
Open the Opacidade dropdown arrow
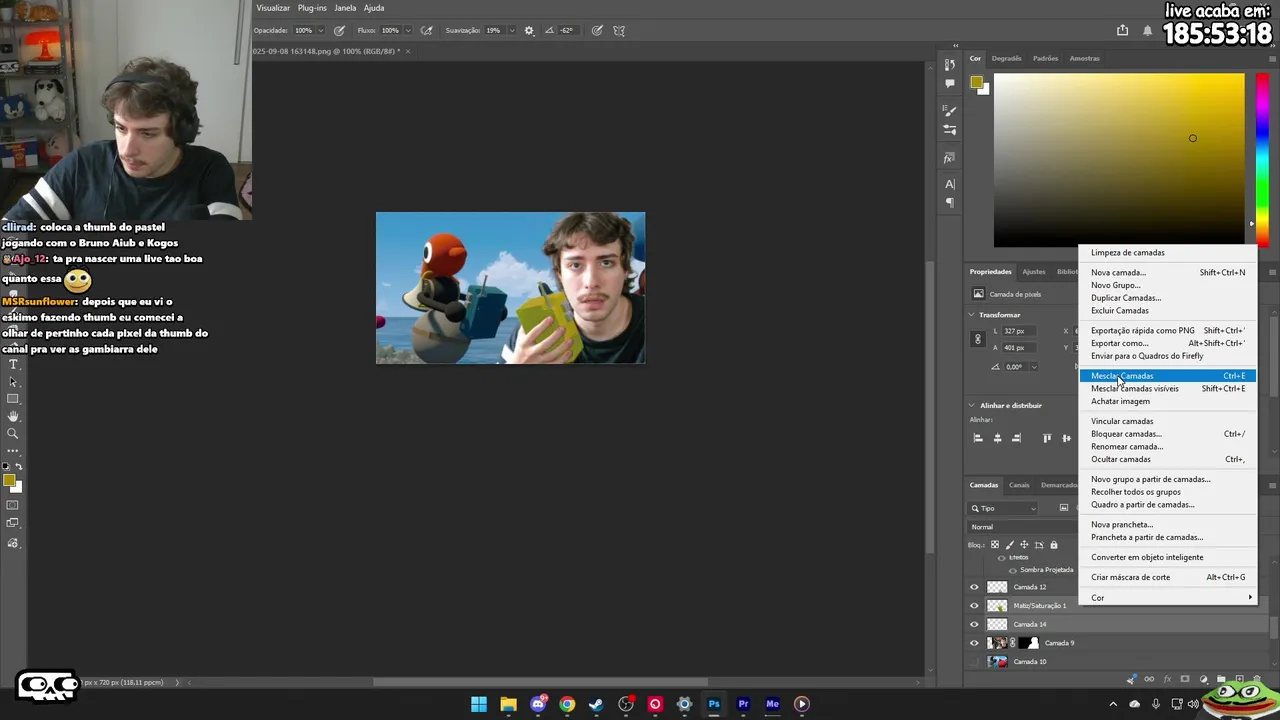coord(321,30)
